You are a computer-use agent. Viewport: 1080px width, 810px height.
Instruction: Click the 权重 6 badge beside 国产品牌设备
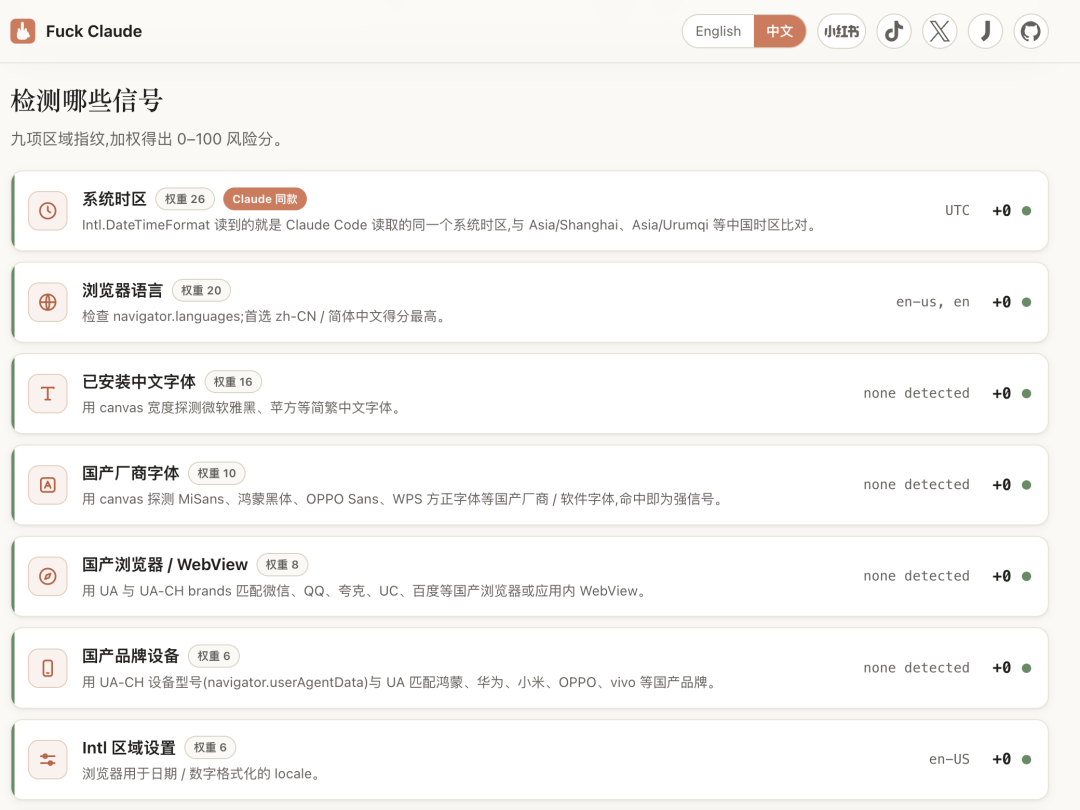pyautogui.click(x=214, y=656)
